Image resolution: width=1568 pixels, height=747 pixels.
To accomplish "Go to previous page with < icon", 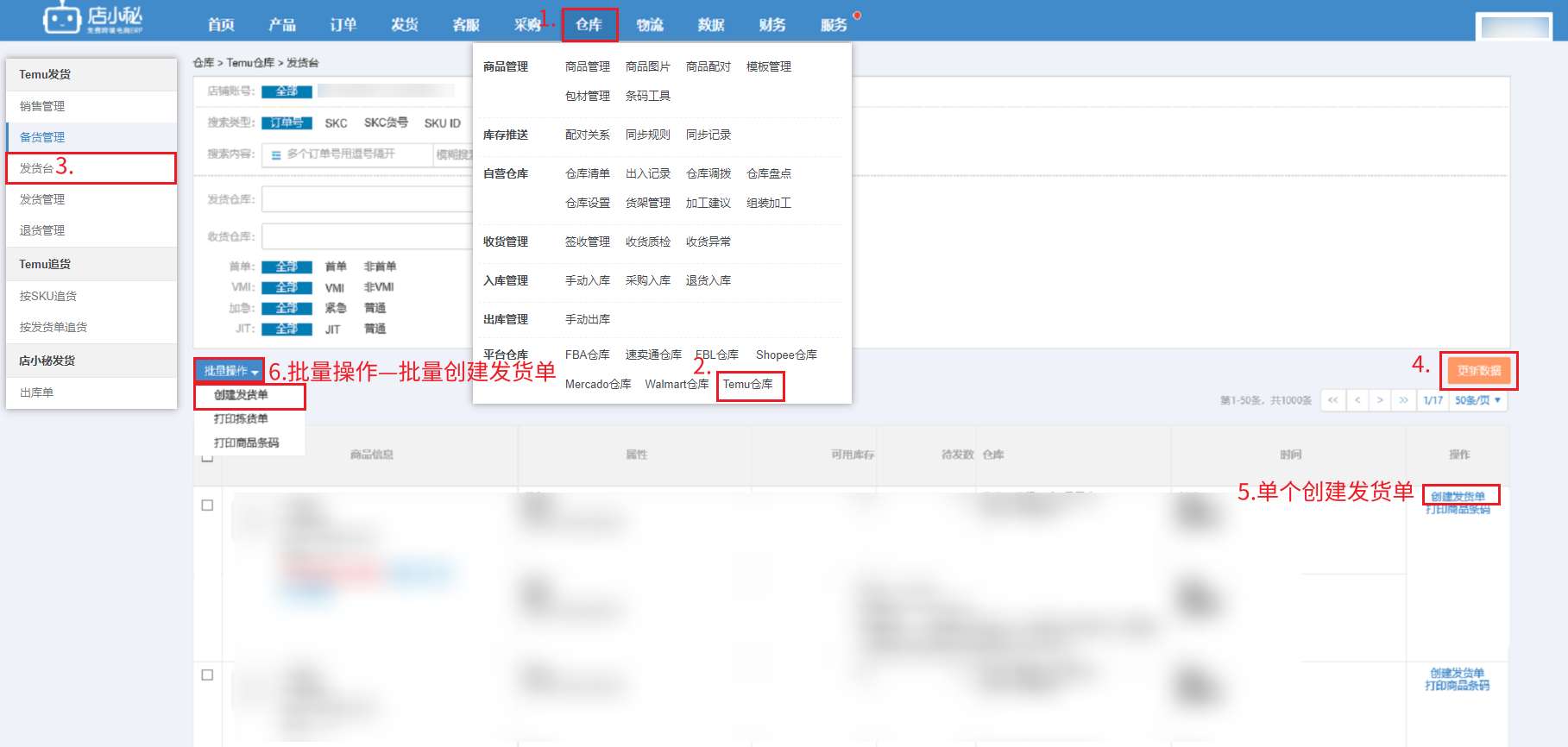I will point(1357,400).
